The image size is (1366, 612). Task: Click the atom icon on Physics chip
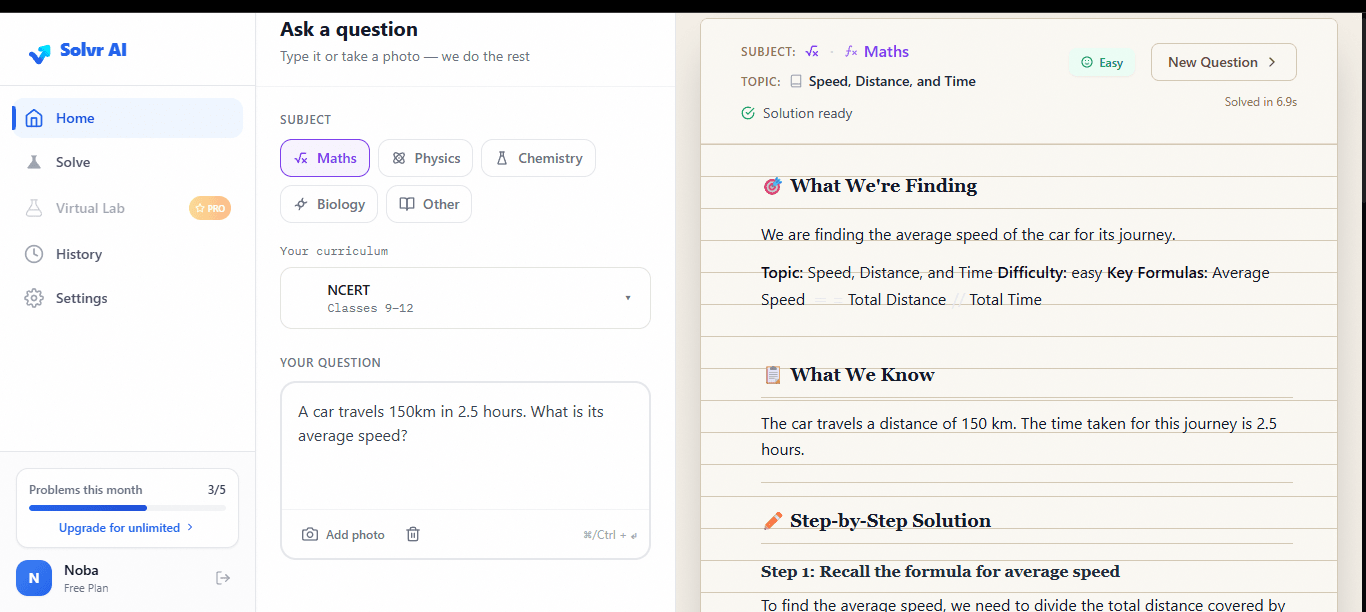(399, 158)
